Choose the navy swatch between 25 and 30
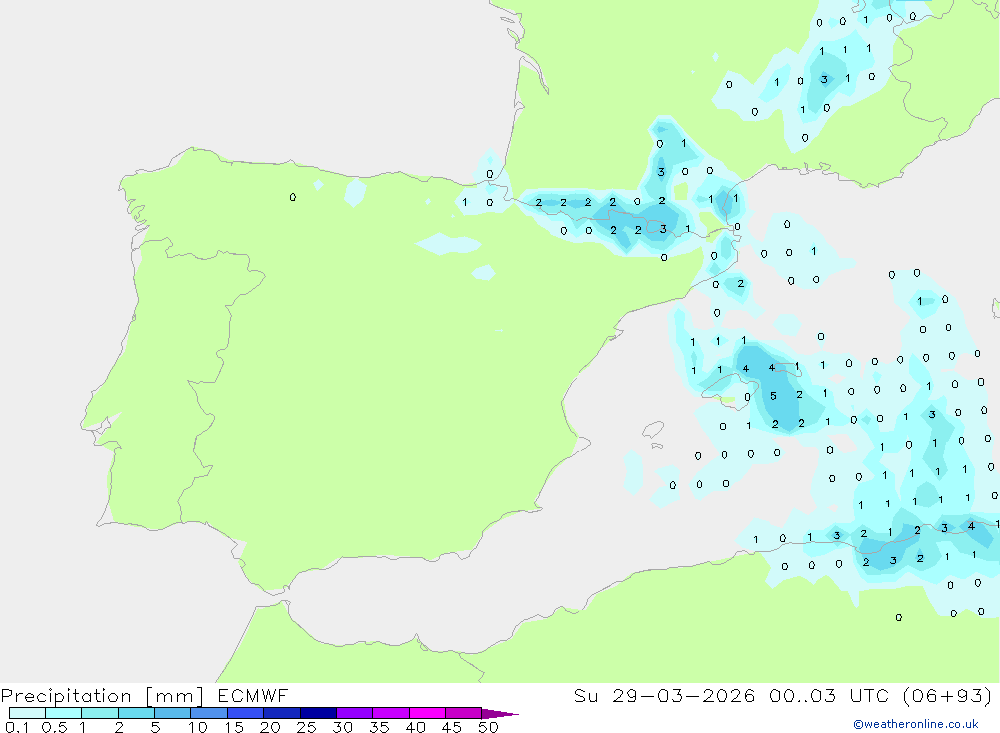 (x=318, y=713)
